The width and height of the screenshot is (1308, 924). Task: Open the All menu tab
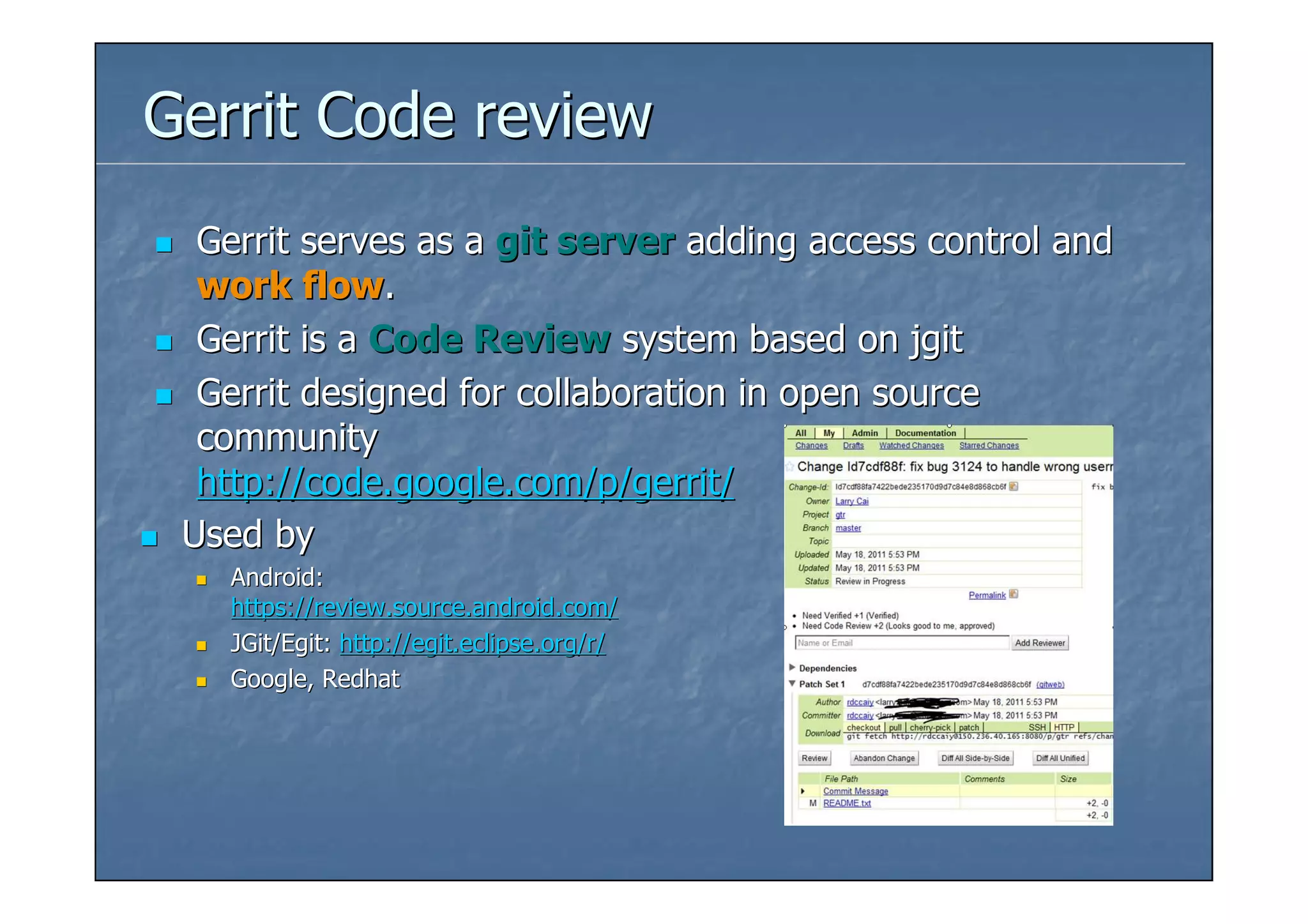(800, 433)
